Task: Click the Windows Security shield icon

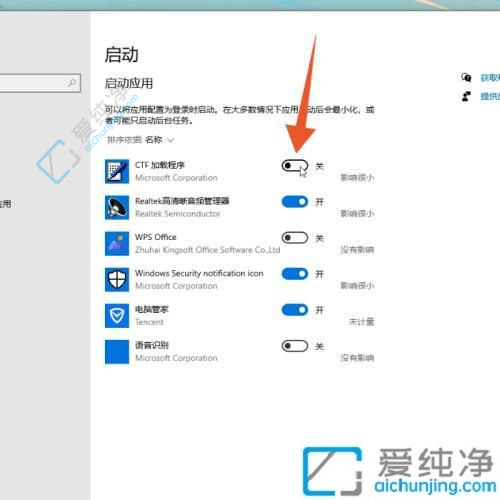Action: pos(117,280)
